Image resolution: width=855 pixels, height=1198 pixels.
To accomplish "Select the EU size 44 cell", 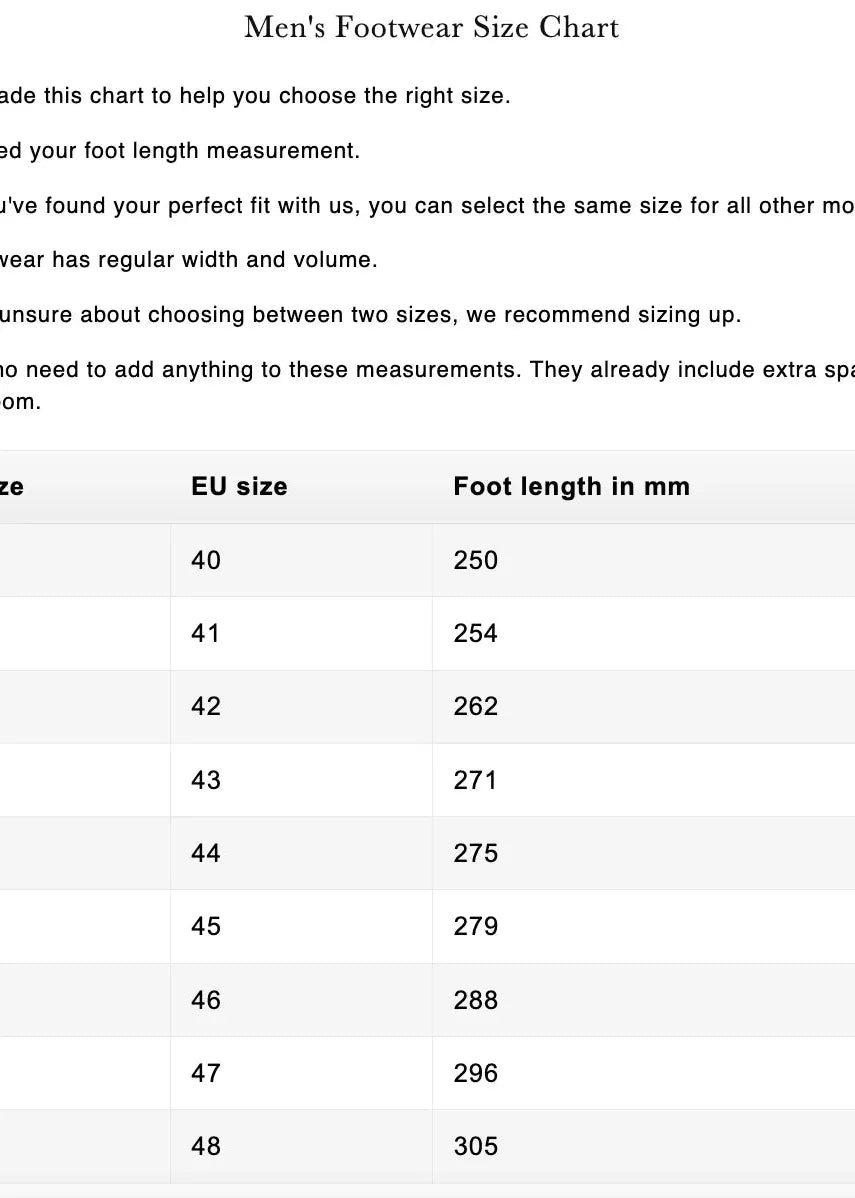I will tap(206, 853).
